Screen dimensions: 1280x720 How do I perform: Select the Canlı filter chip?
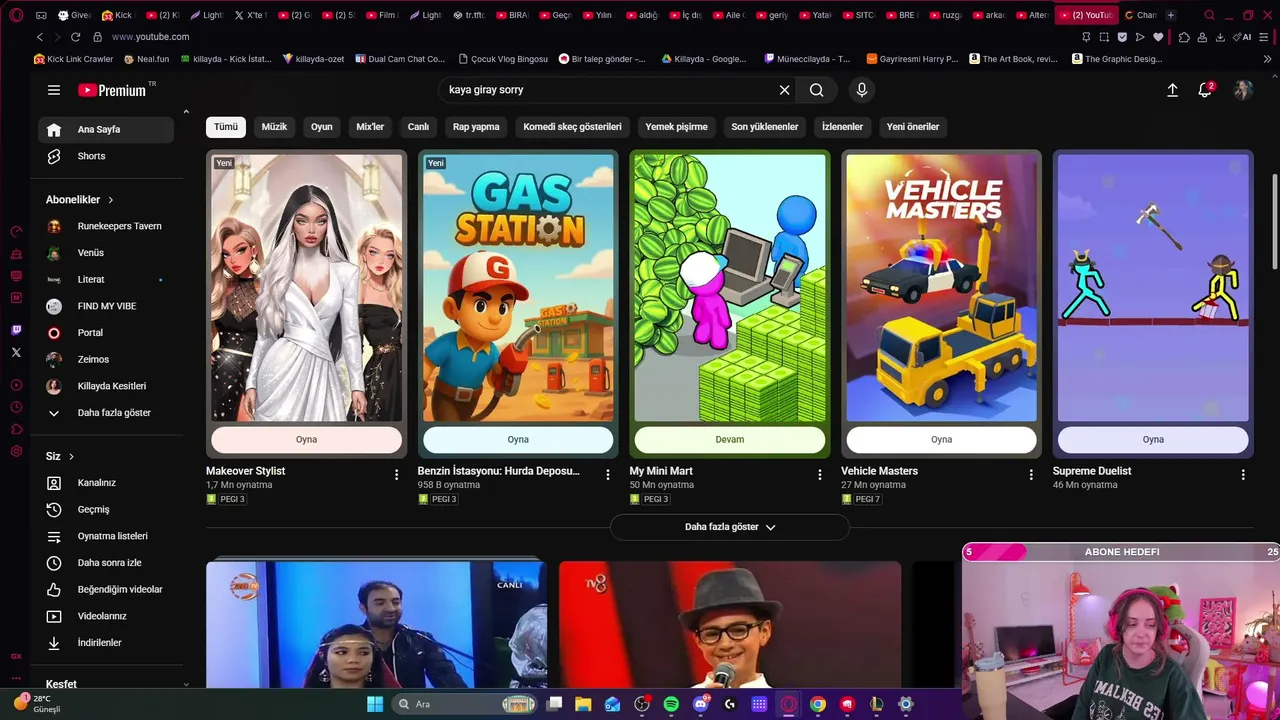coord(418,127)
